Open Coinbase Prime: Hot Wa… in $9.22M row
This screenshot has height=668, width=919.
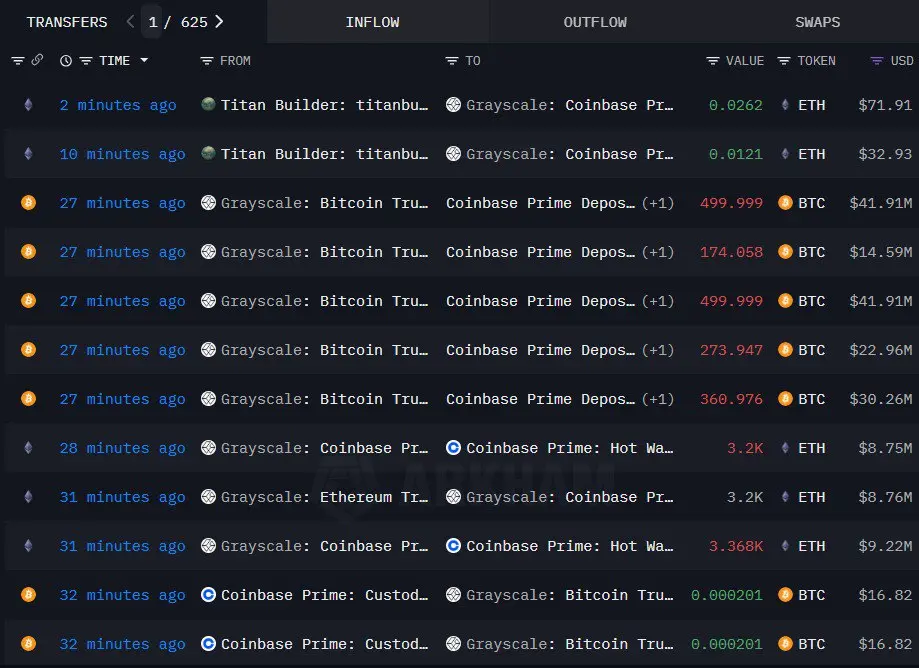pos(570,546)
